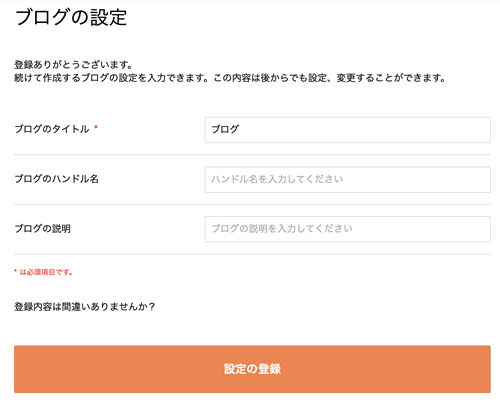Screen dimensions: 500x403
Task: Click the ブログの説明を入力してください placeholder
Action: 282,229
